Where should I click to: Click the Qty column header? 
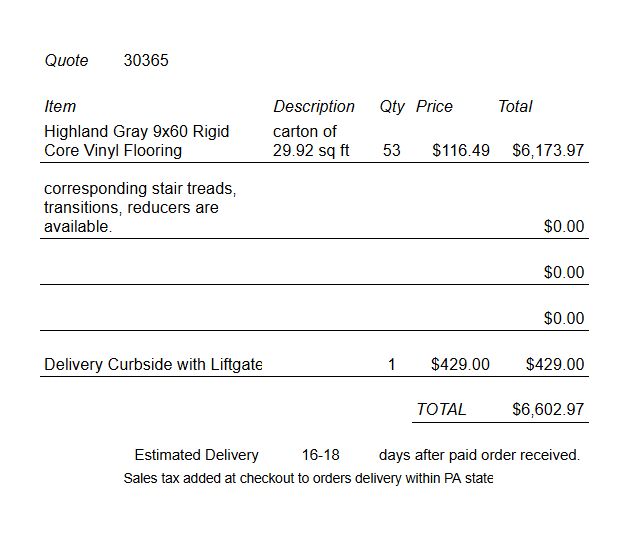392,107
